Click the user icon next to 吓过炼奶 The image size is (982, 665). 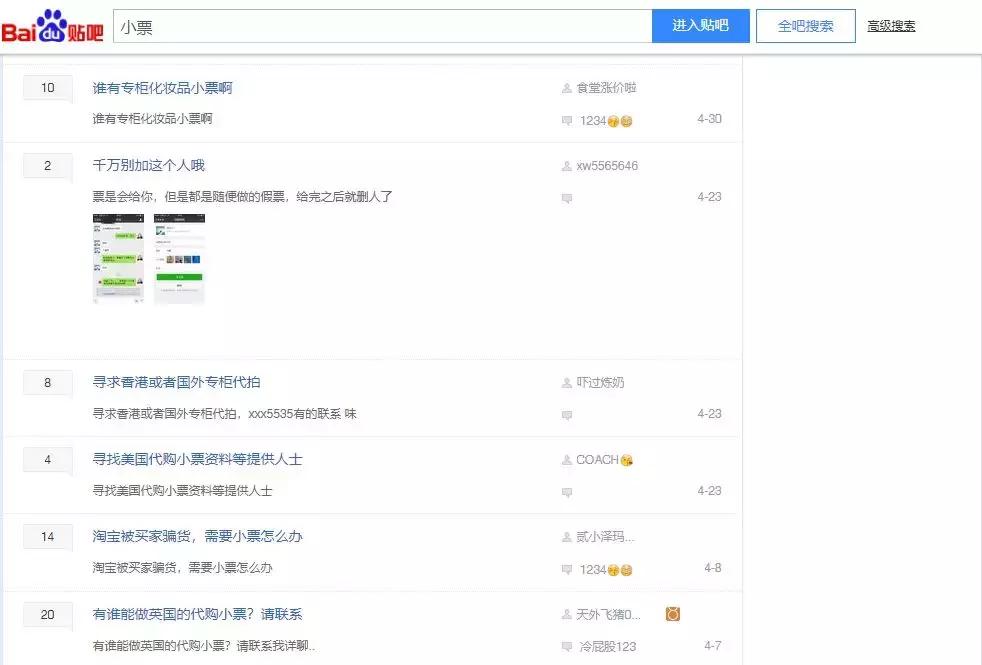[x=567, y=382]
